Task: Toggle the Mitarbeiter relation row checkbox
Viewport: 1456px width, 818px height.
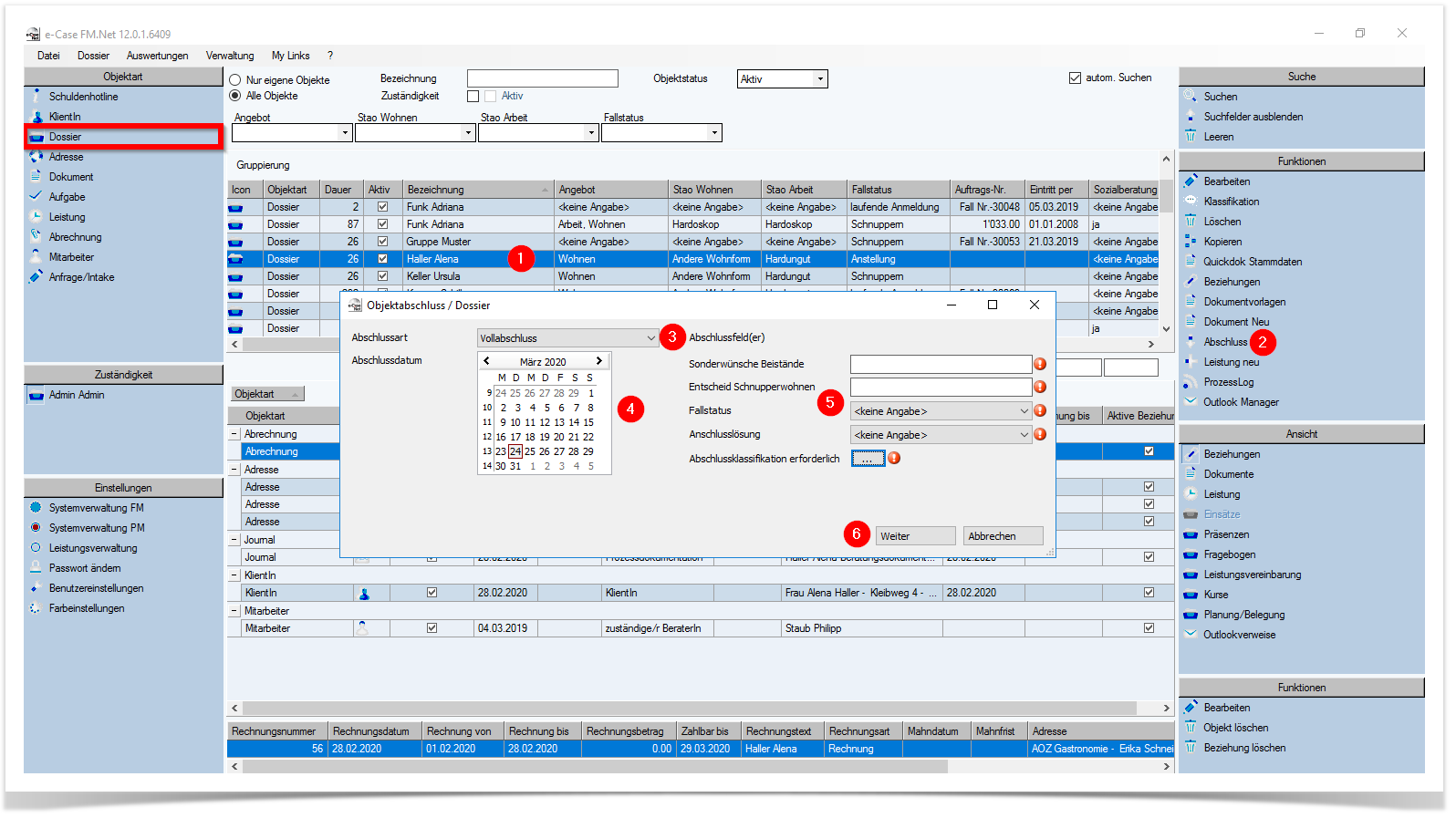Action: (432, 628)
